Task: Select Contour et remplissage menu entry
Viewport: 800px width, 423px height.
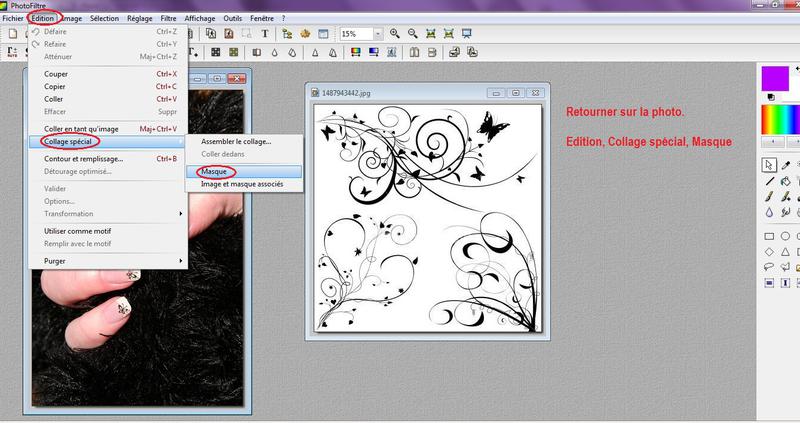Action: coord(83,158)
